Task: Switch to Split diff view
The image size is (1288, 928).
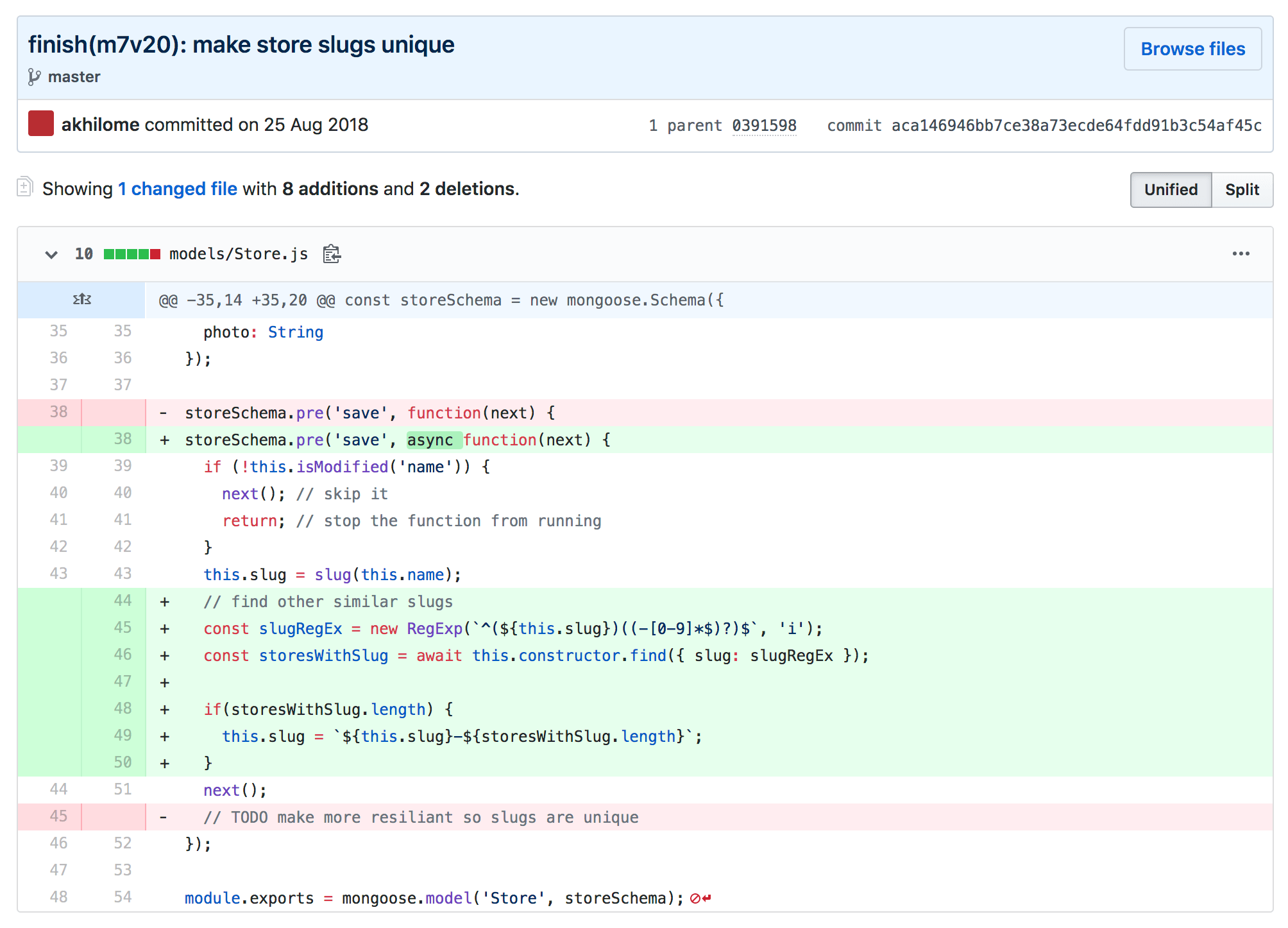Action: 1242,189
